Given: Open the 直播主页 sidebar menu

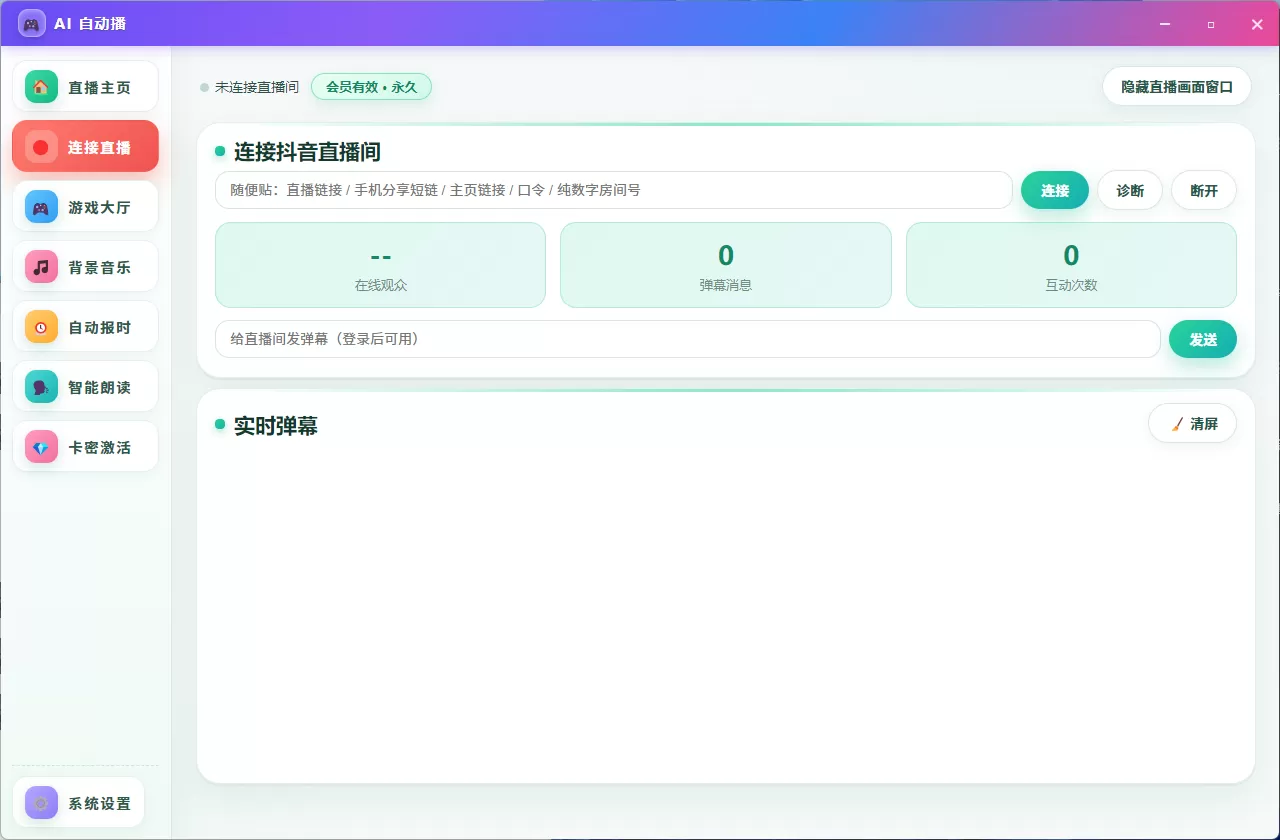Looking at the screenshot, I should point(85,87).
